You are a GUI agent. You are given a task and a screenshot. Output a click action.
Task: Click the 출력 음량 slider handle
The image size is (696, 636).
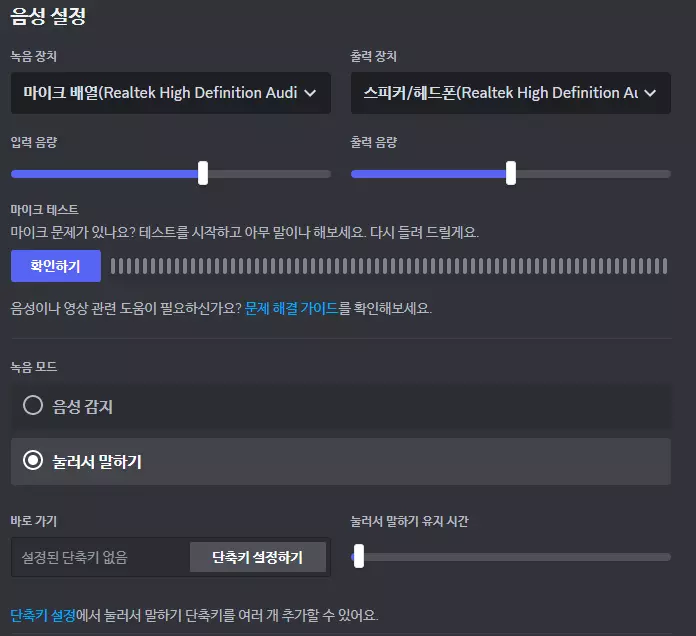511,173
